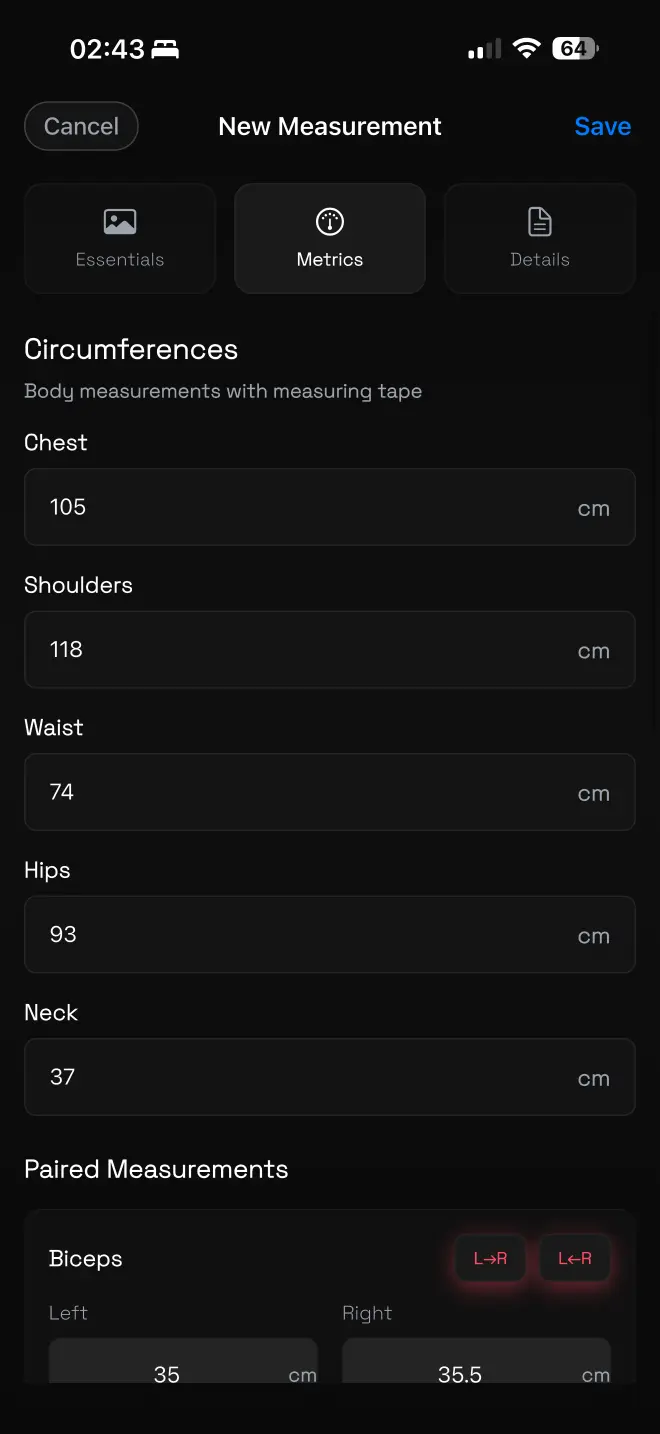Tap the Neck measurement field
The width and height of the screenshot is (660, 1434).
330,1077
